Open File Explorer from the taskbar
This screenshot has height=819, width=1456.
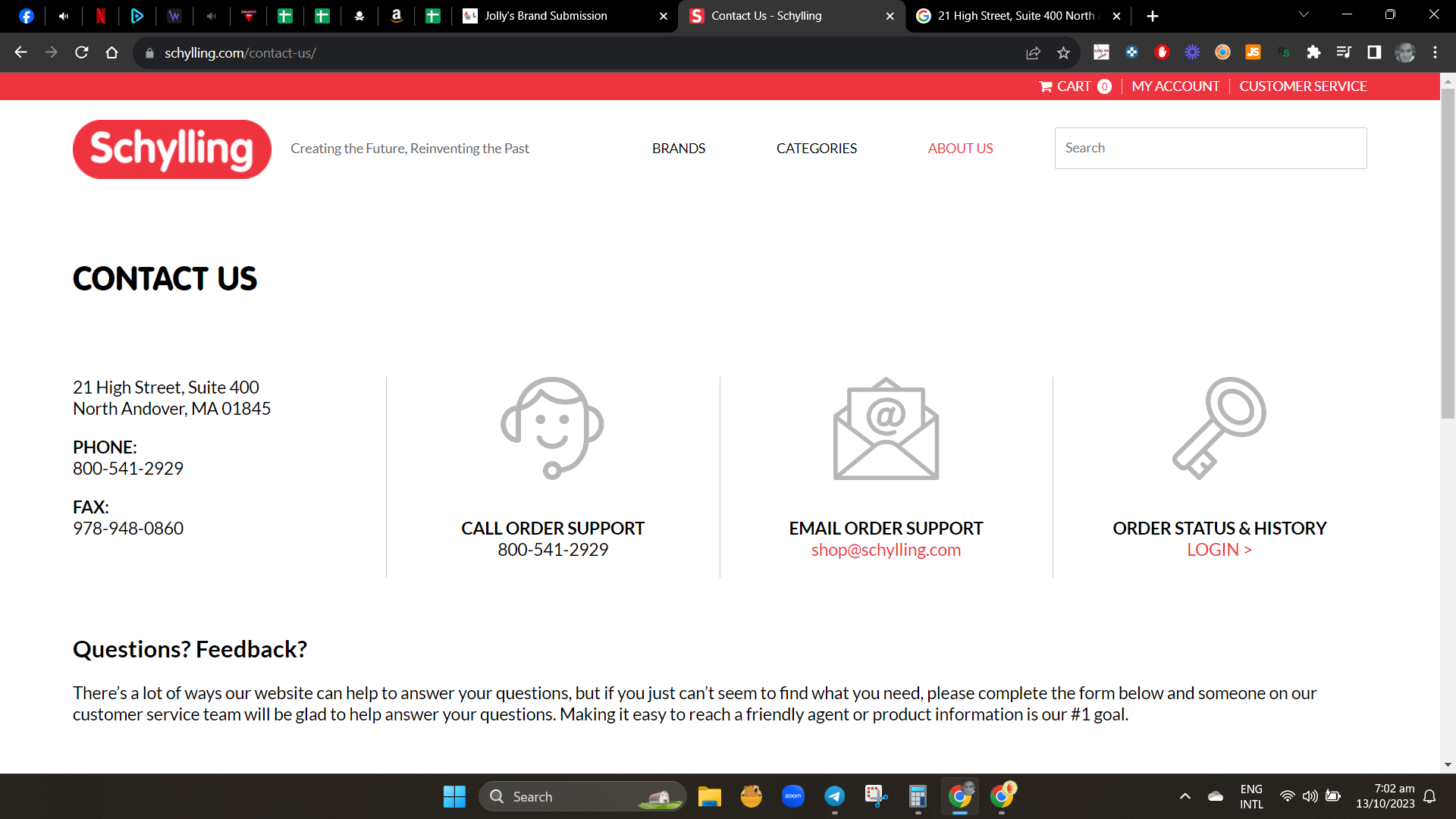click(x=710, y=796)
